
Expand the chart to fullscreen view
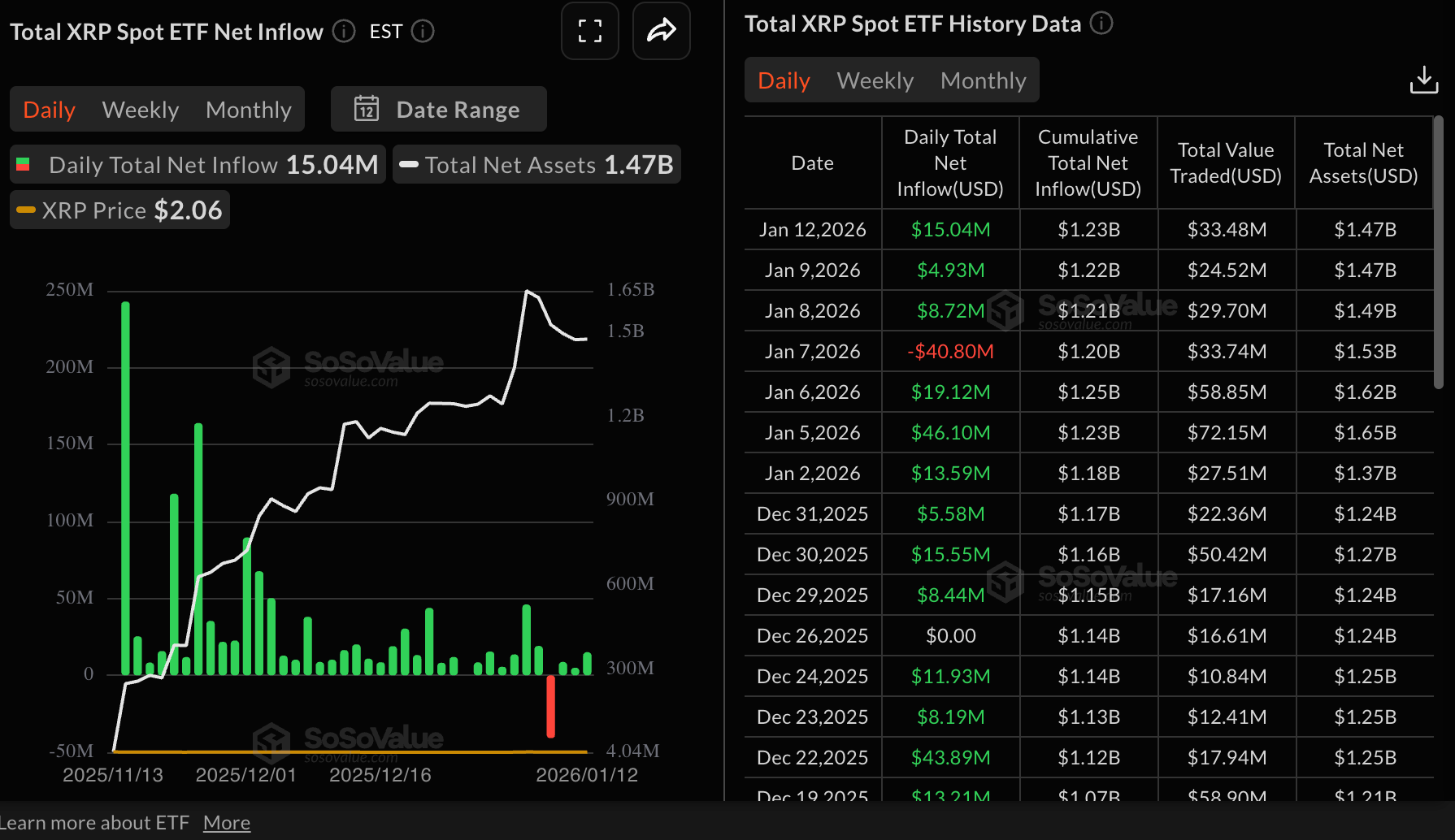point(589,31)
